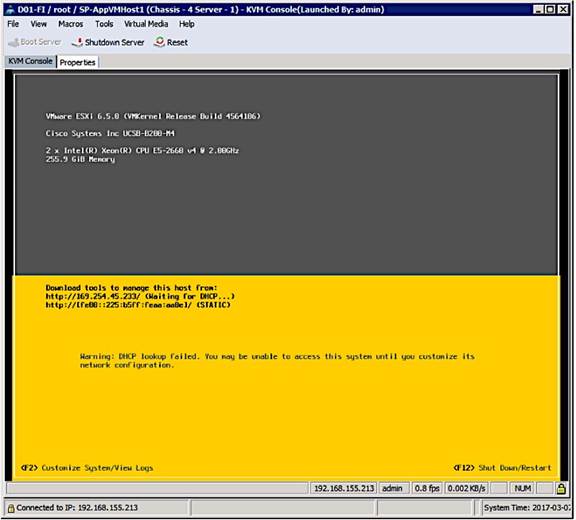Screen dimensions: 576x520
Task: Click the VMware ESXi 6.5.0 version line
Action: coord(153,116)
